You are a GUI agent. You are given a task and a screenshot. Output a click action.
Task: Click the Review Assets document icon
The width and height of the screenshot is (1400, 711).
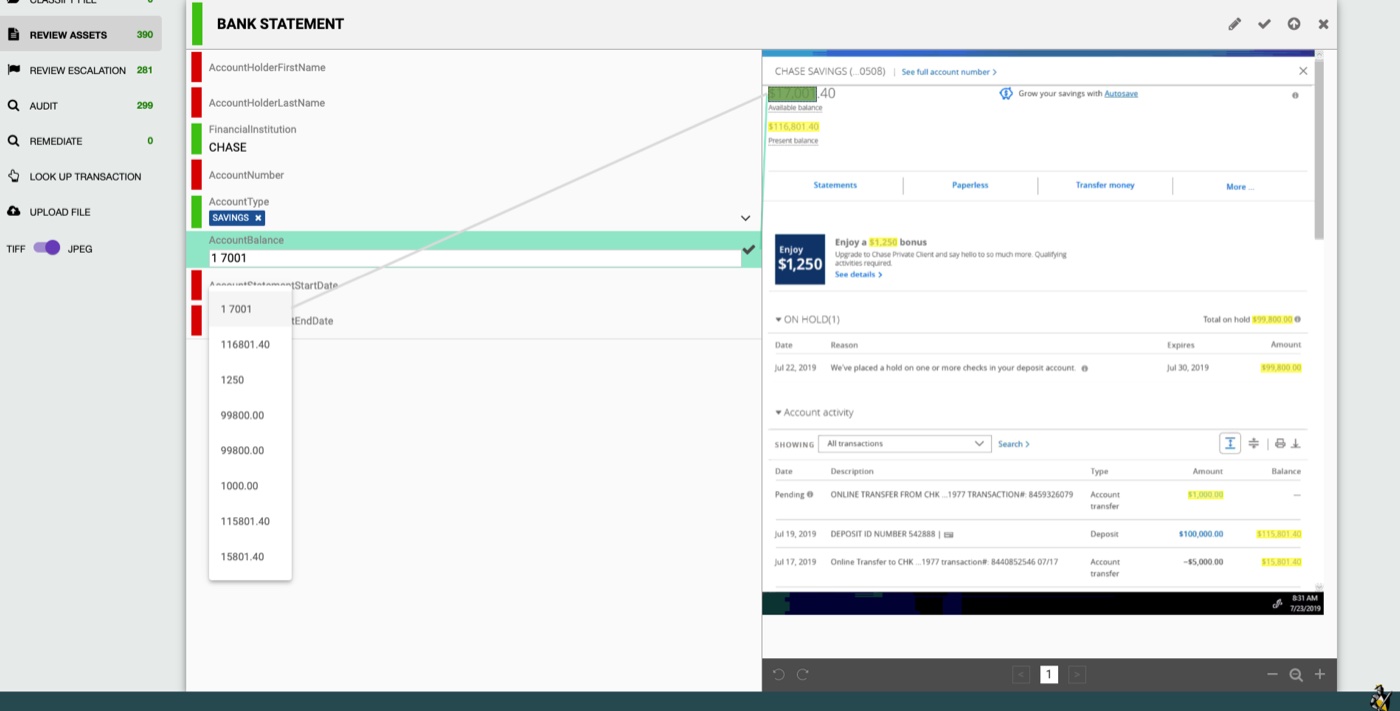coord(13,34)
